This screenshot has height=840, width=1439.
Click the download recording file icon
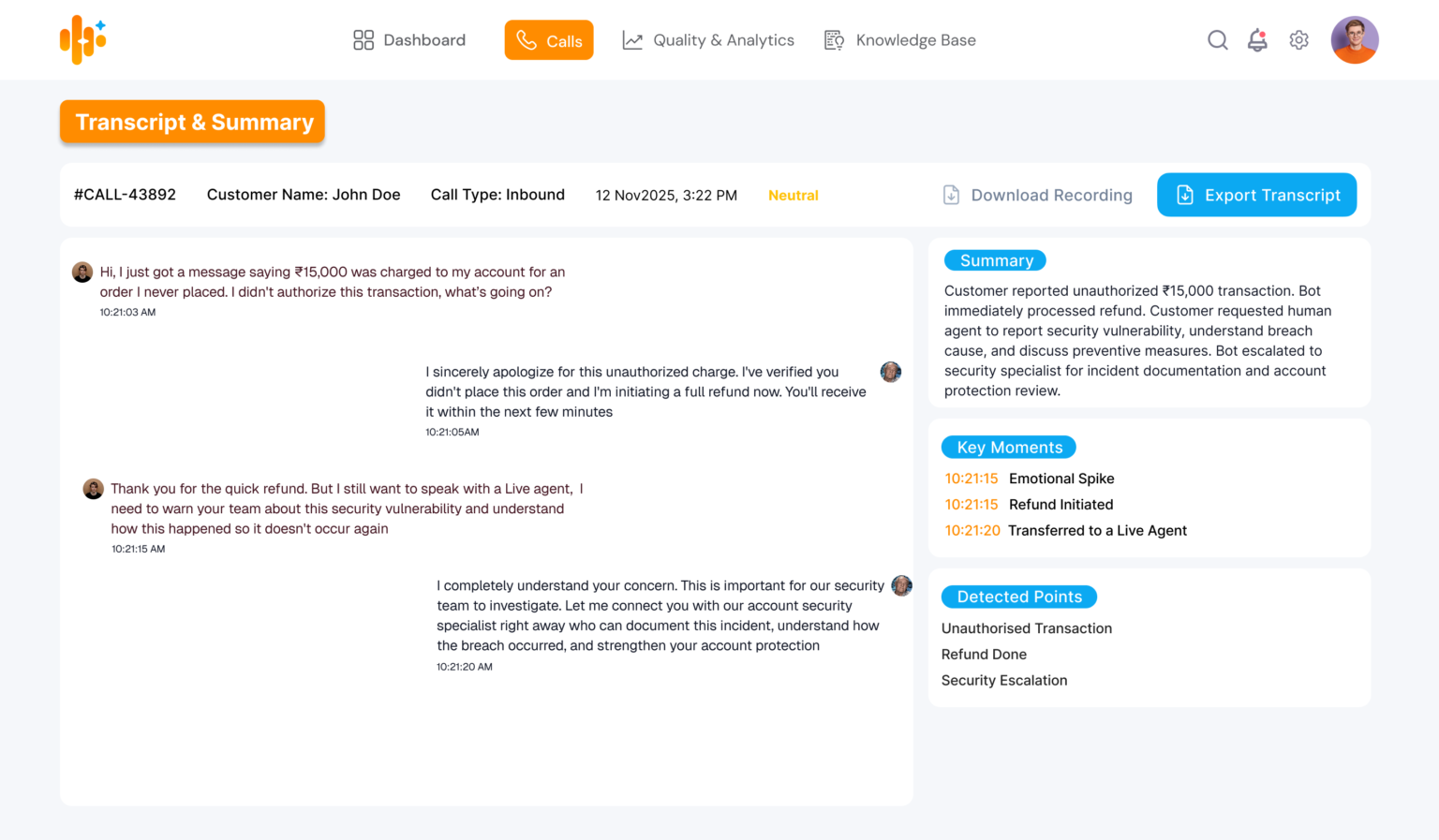click(951, 195)
